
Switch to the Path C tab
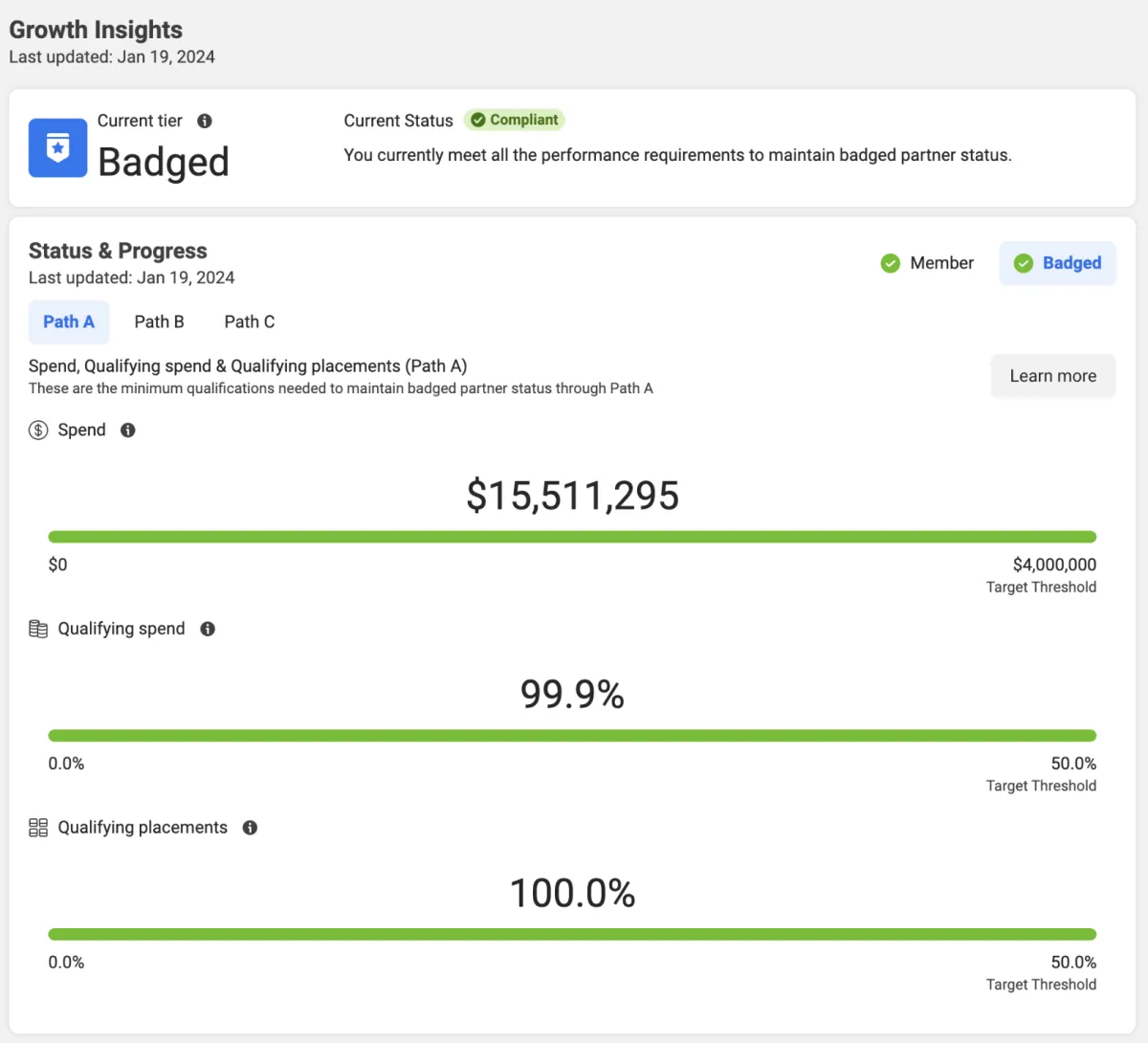(249, 322)
